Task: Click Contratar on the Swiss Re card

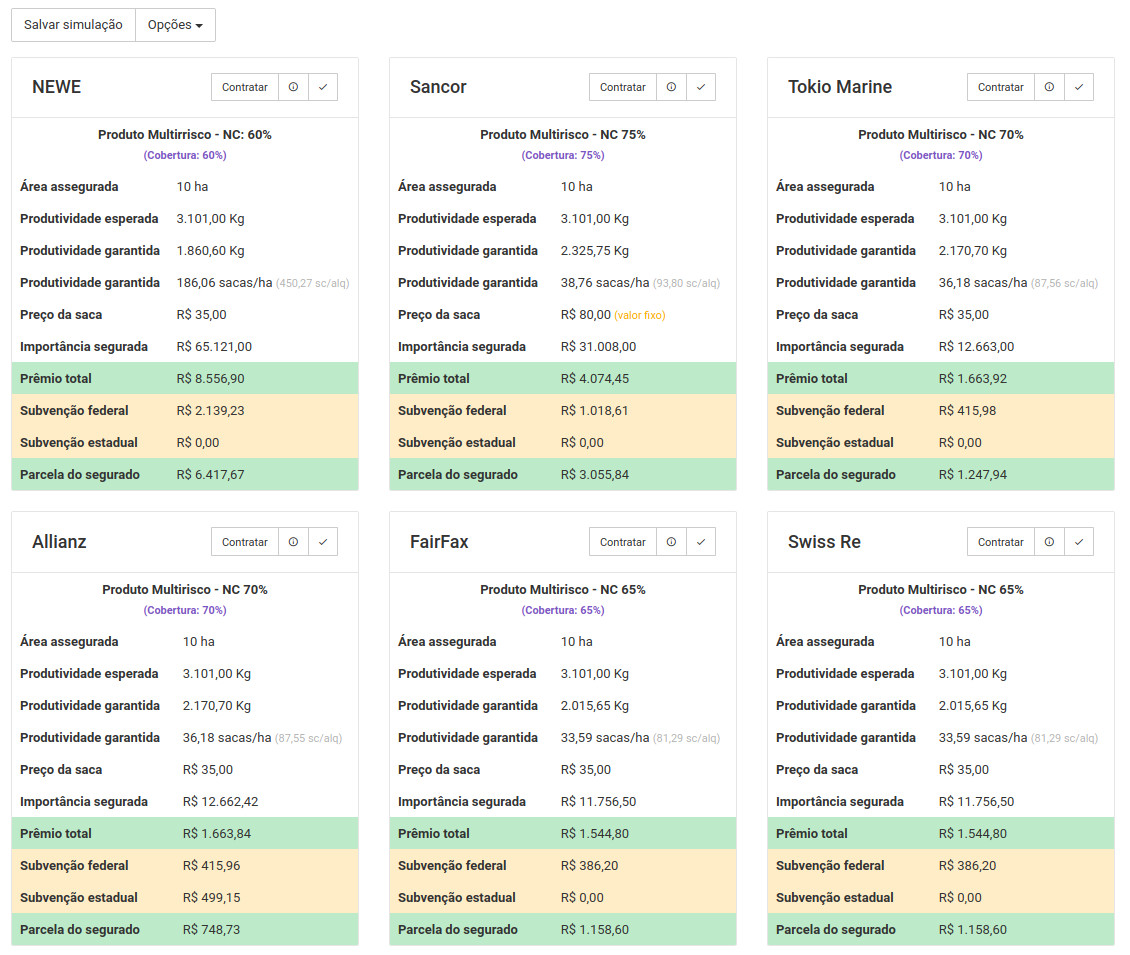Action: [x=1000, y=542]
